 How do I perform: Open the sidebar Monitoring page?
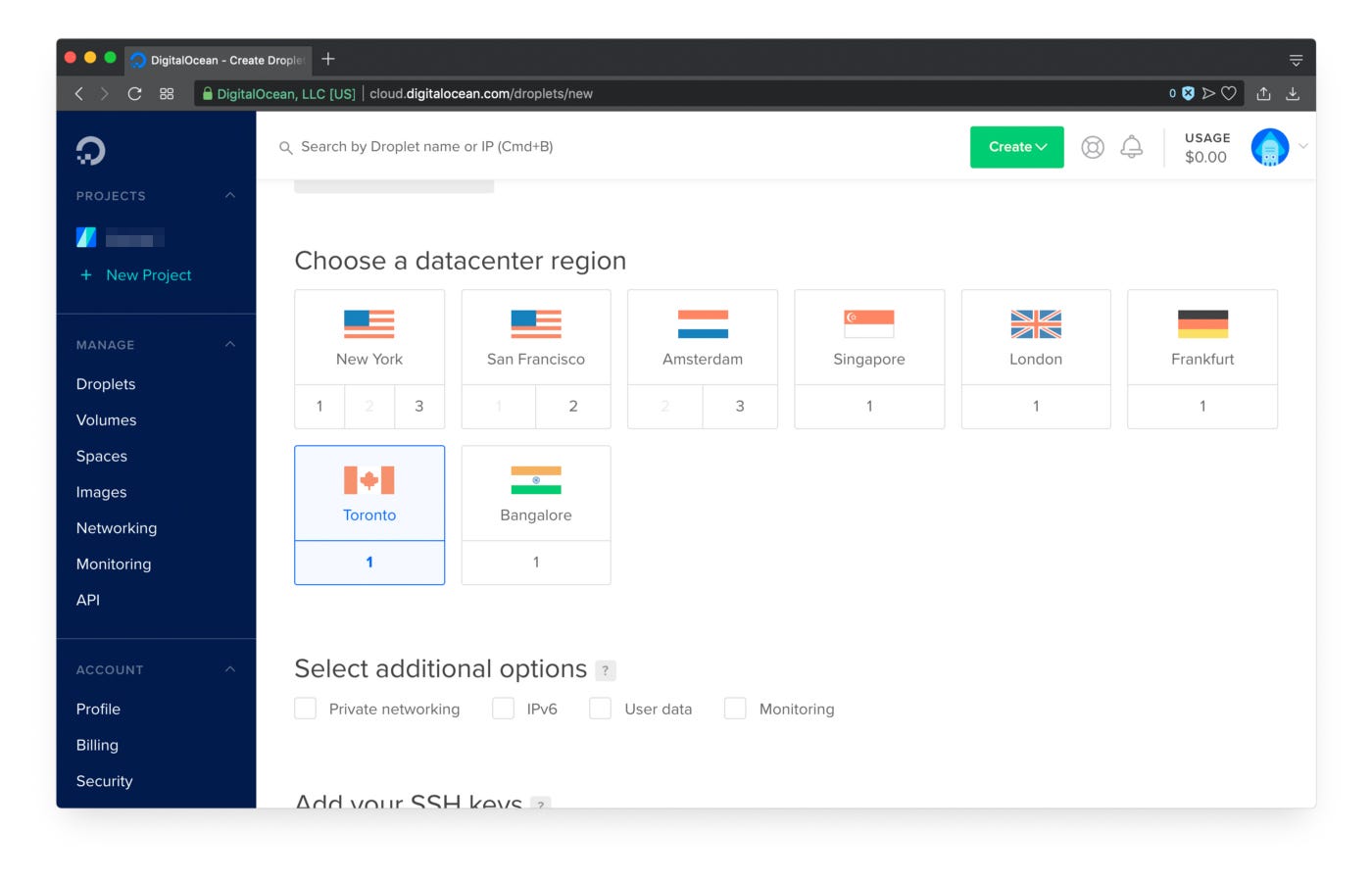coord(114,564)
